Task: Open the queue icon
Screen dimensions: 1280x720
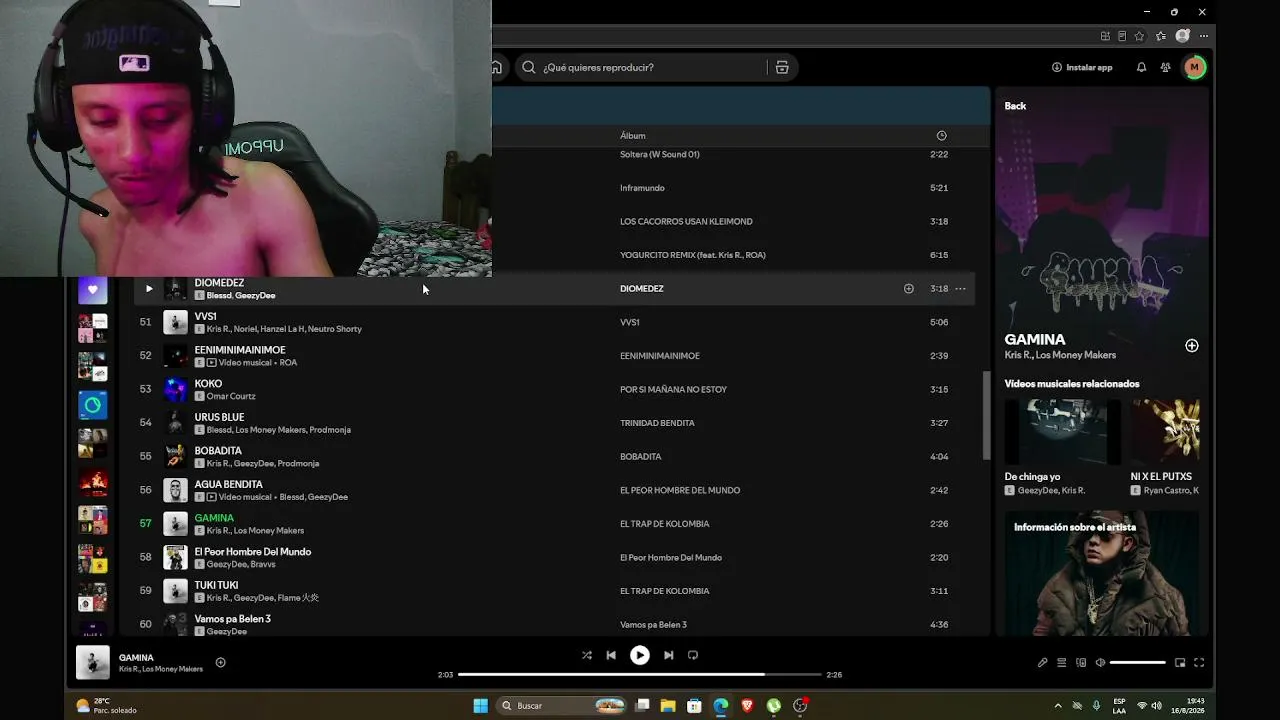Action: point(1062,662)
